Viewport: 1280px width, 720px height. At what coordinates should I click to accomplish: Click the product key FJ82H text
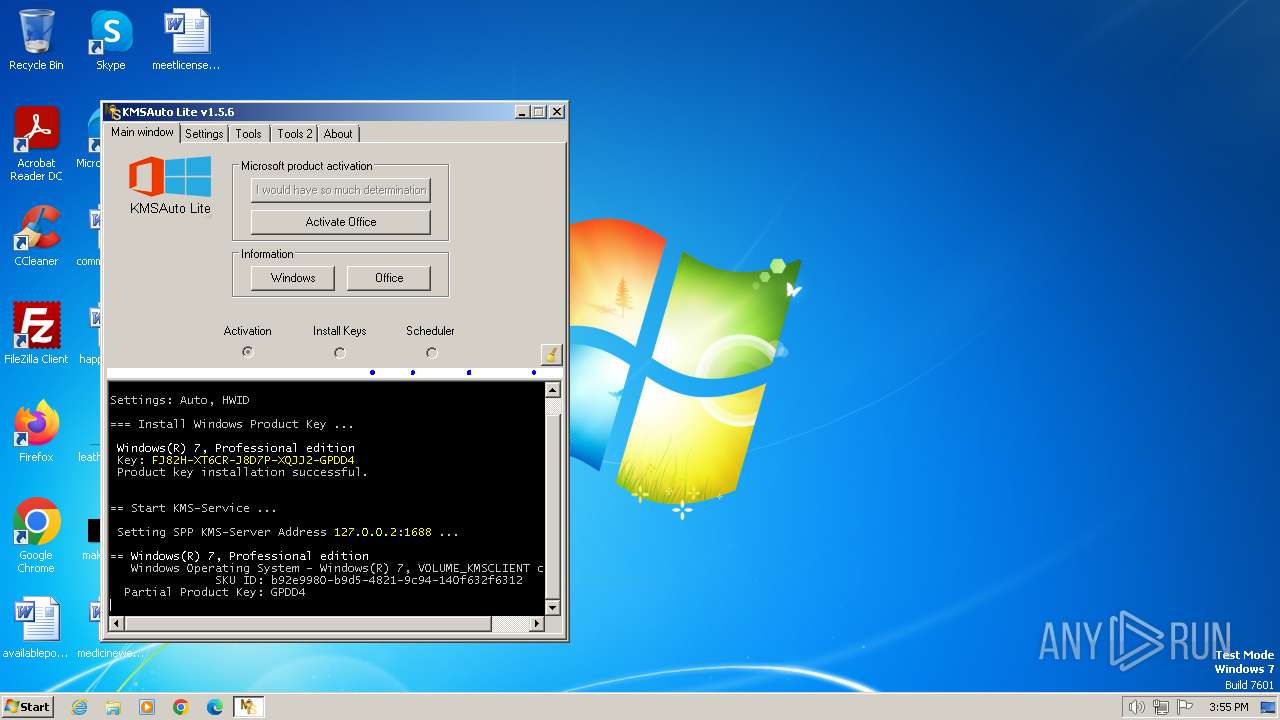pos(253,460)
